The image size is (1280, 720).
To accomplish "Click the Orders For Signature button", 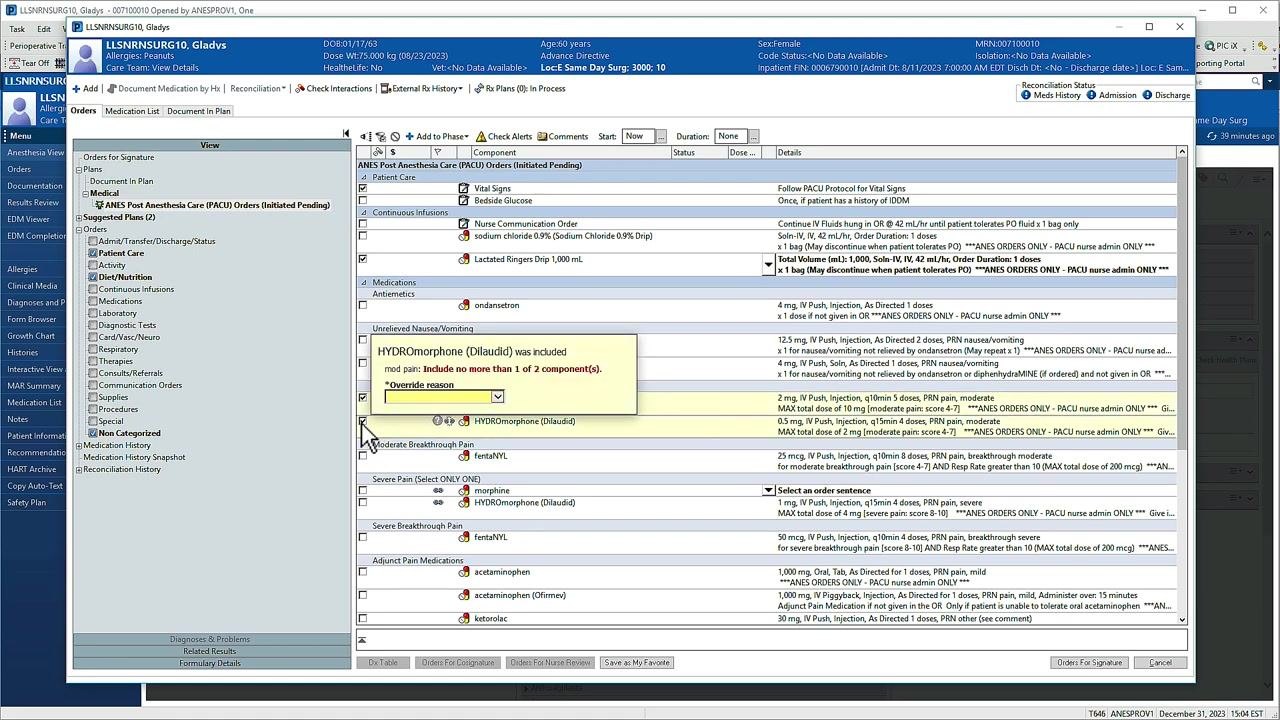I will pyautogui.click(x=1090, y=663).
